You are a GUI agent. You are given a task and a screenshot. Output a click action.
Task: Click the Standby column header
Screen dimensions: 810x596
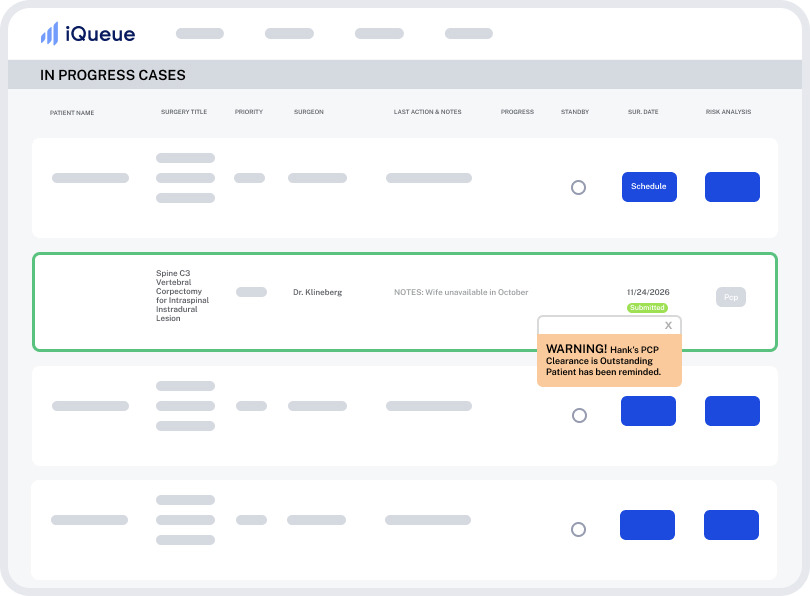click(x=574, y=112)
